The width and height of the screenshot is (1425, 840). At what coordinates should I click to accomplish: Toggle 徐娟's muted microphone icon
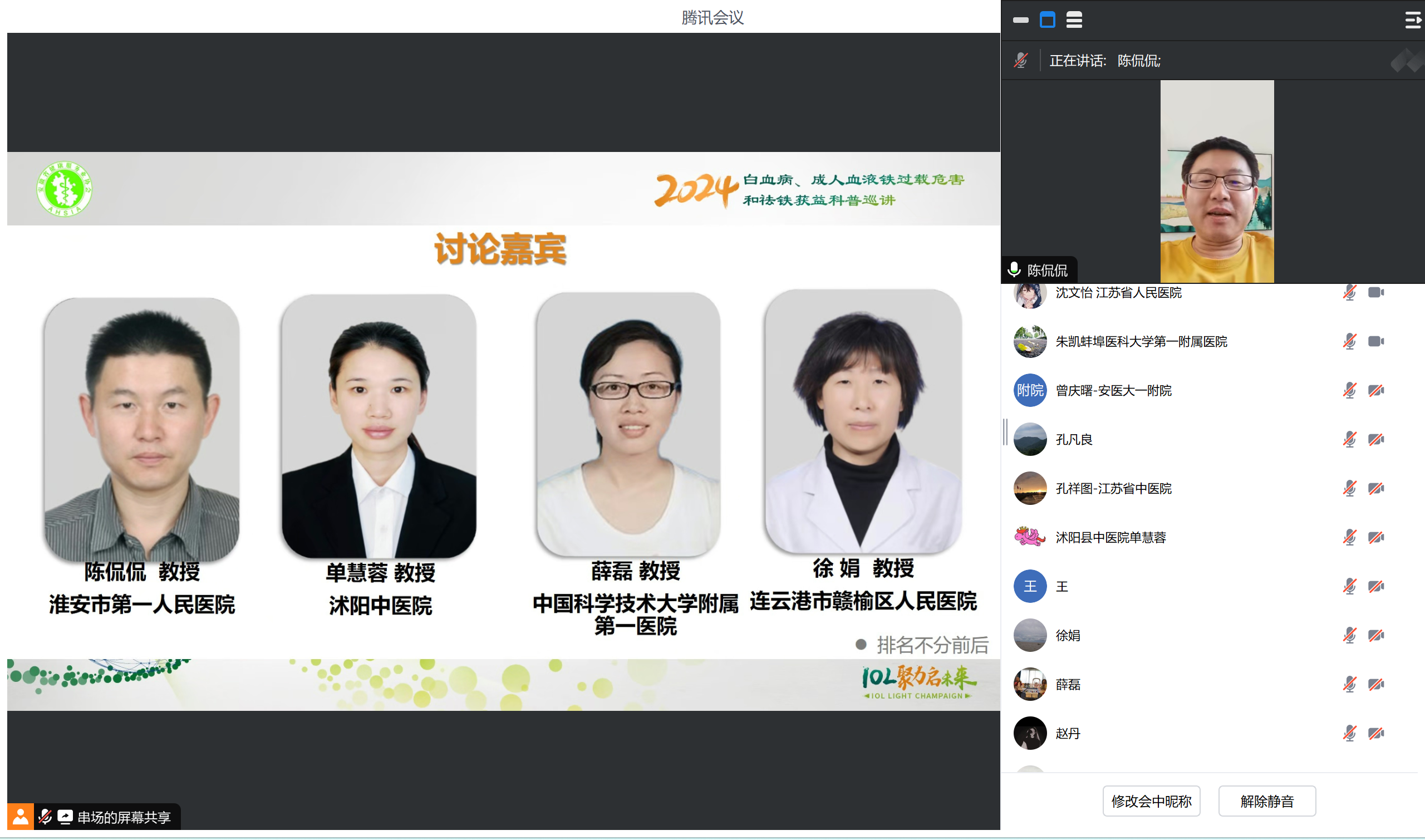1349,635
